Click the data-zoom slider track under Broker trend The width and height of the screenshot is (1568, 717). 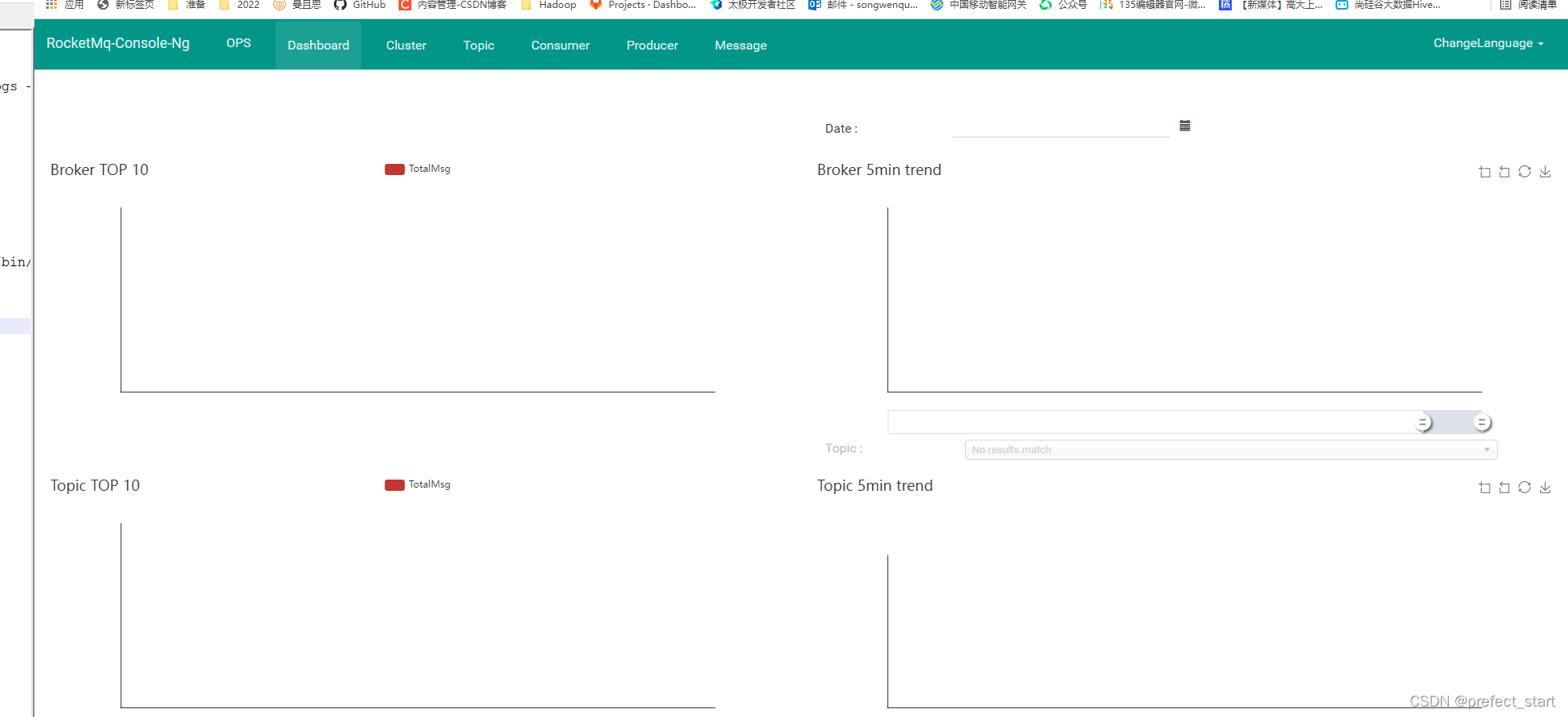(x=1185, y=422)
